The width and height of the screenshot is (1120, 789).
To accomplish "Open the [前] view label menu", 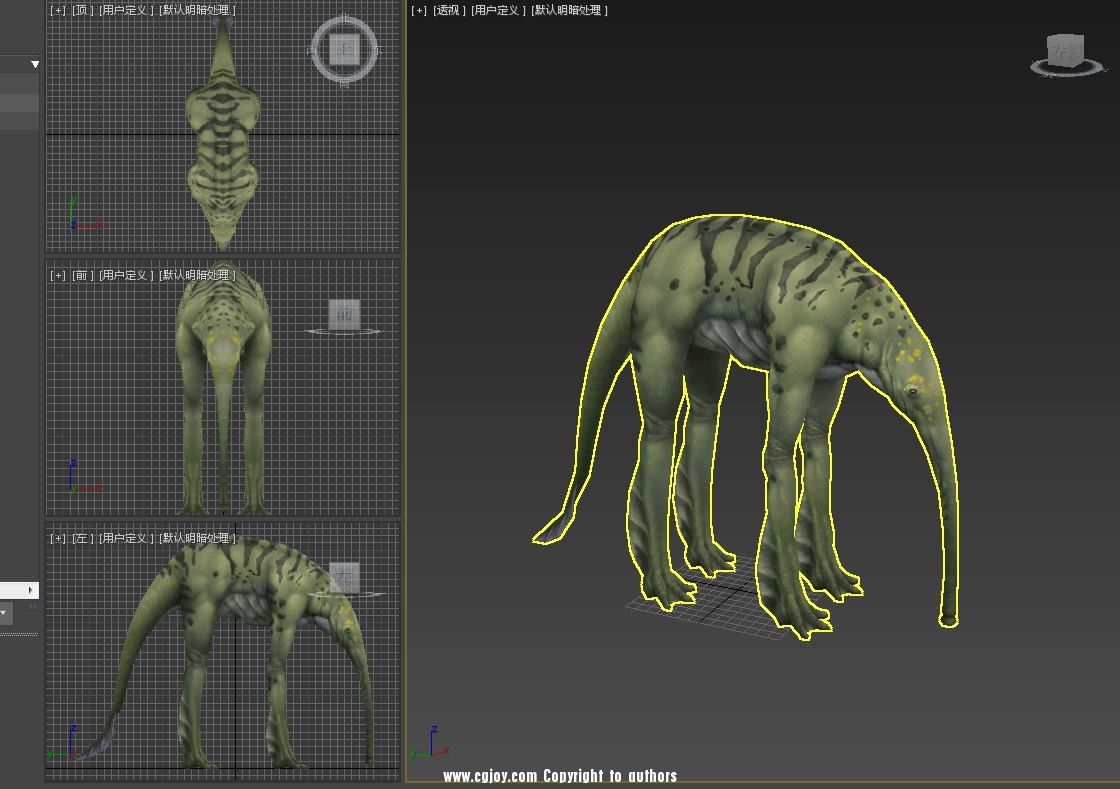I will [82, 275].
